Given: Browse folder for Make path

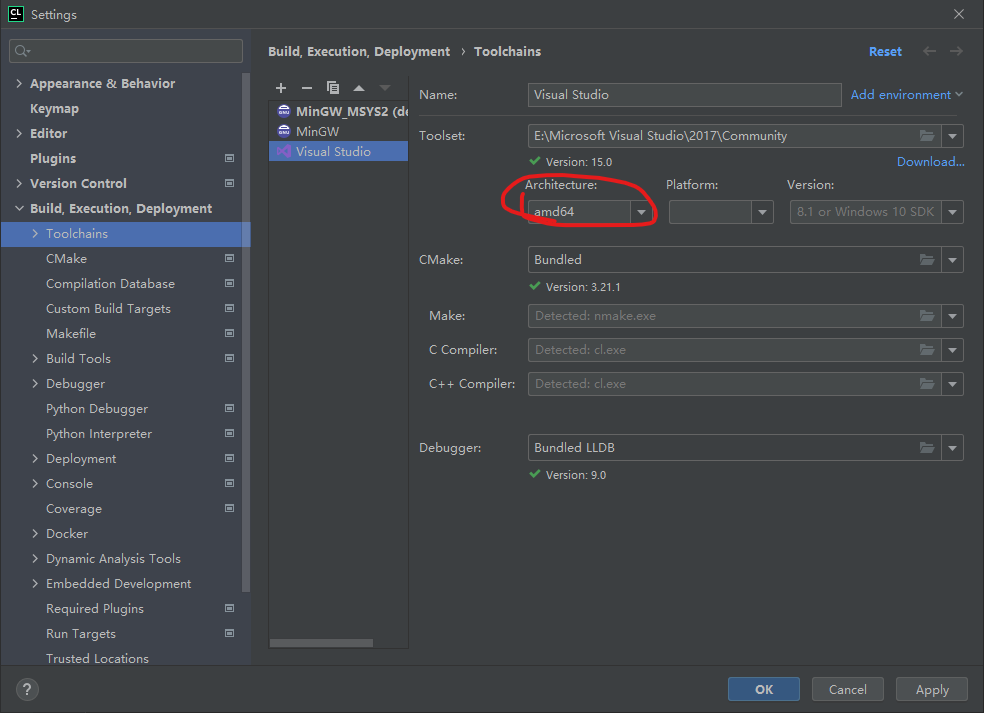Looking at the screenshot, I should (x=927, y=316).
